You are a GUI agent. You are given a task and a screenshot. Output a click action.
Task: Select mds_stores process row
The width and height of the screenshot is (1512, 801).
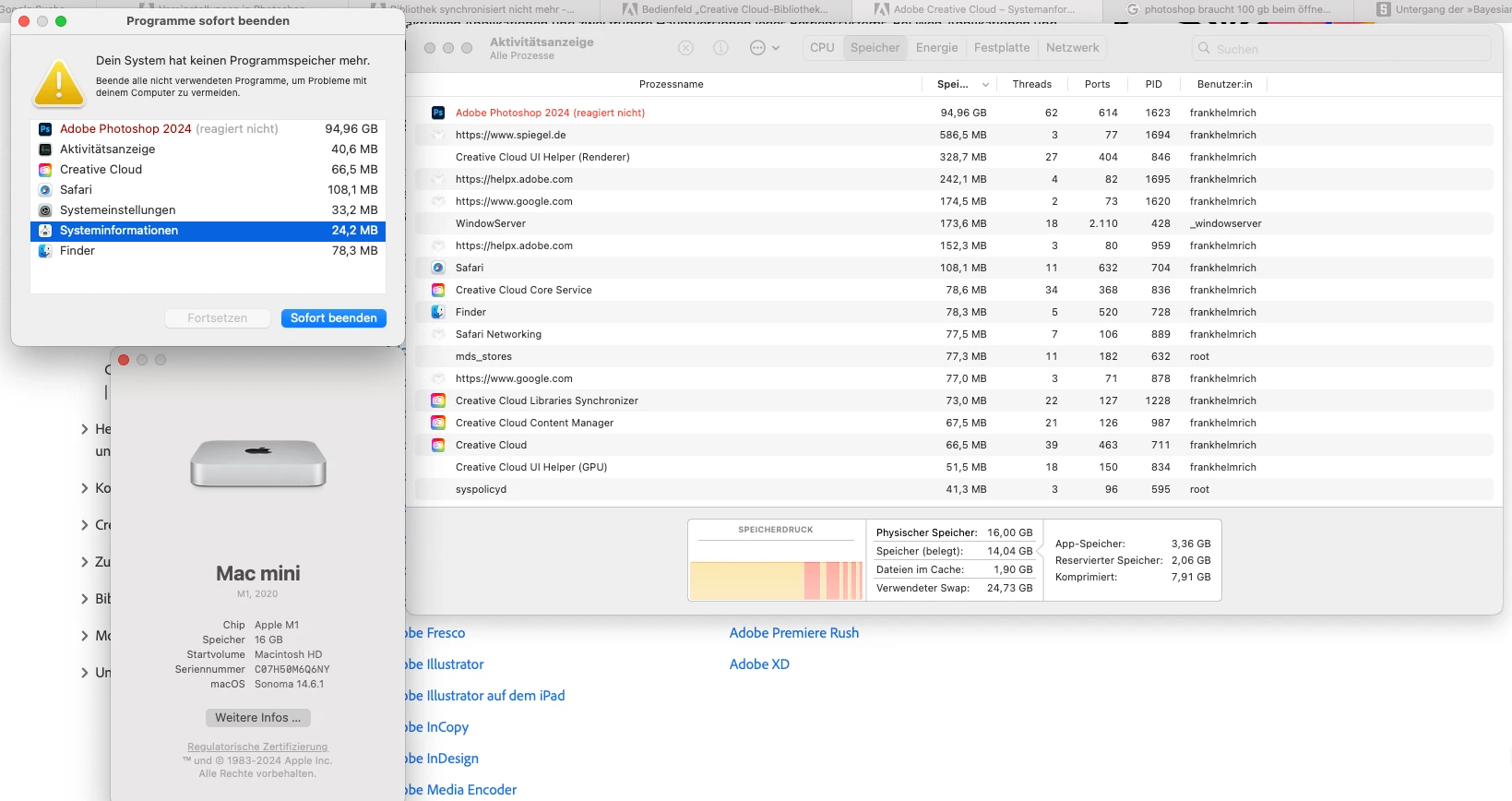point(954,356)
